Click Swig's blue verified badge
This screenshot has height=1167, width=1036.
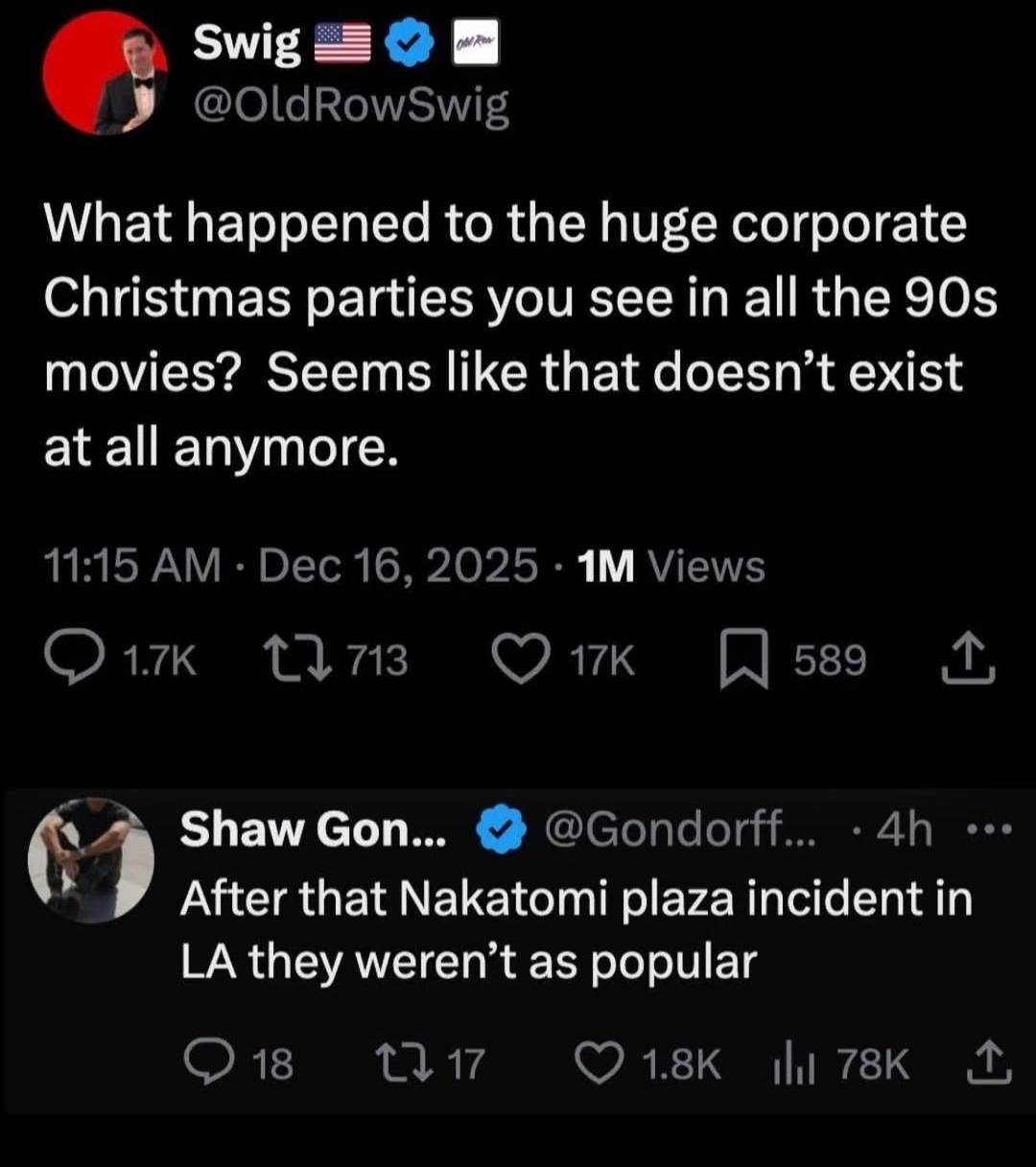(x=412, y=45)
